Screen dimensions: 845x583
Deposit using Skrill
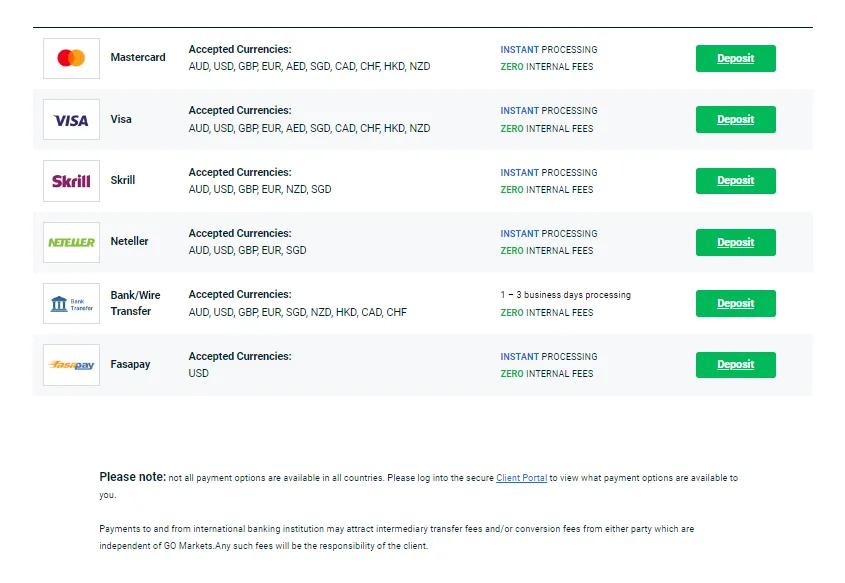pos(736,181)
